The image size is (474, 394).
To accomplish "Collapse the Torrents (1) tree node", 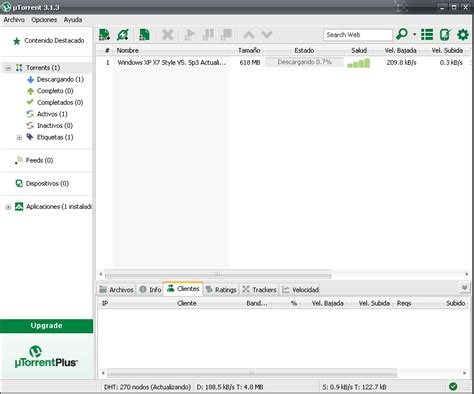I will click(x=8, y=68).
